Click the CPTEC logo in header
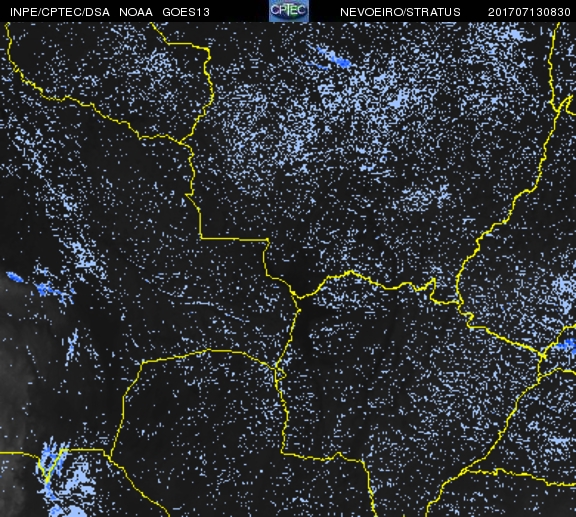Image resolution: width=576 pixels, height=517 pixels. (289, 11)
